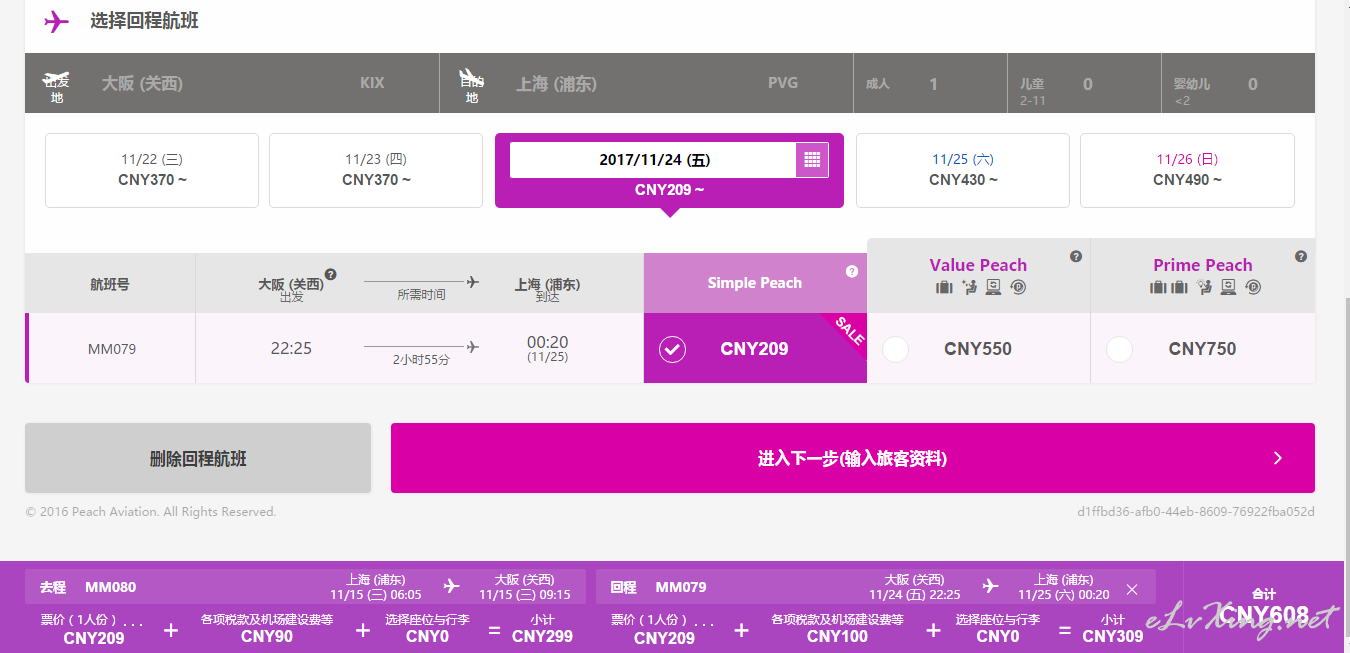Click the 所需时间 label in table header
Viewport: 1350px width, 653px height.
click(421, 295)
